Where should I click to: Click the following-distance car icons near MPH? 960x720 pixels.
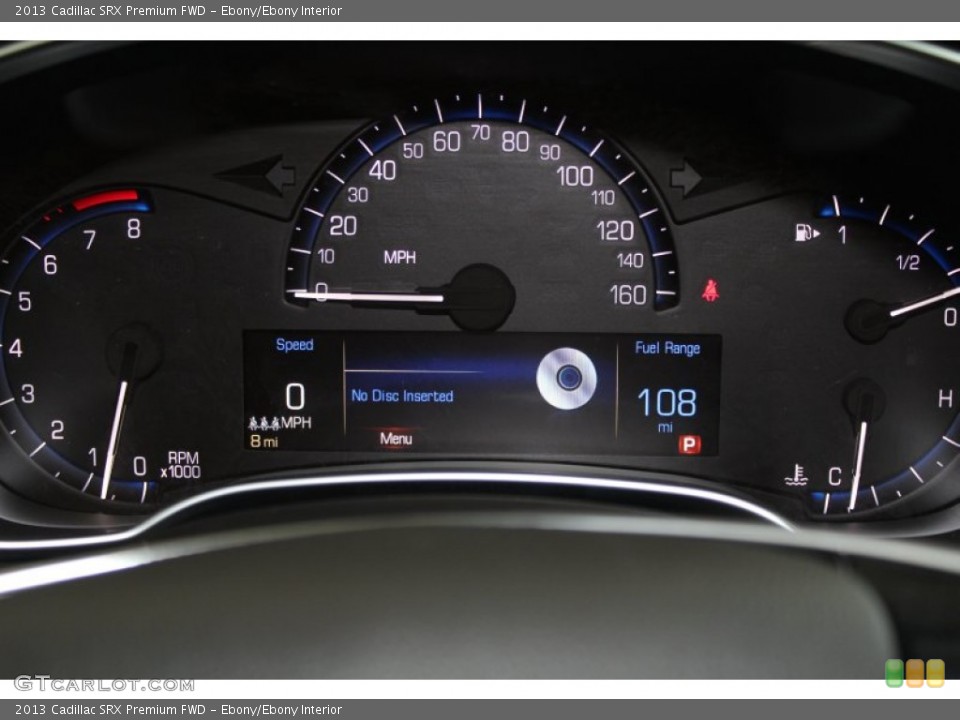[264, 423]
